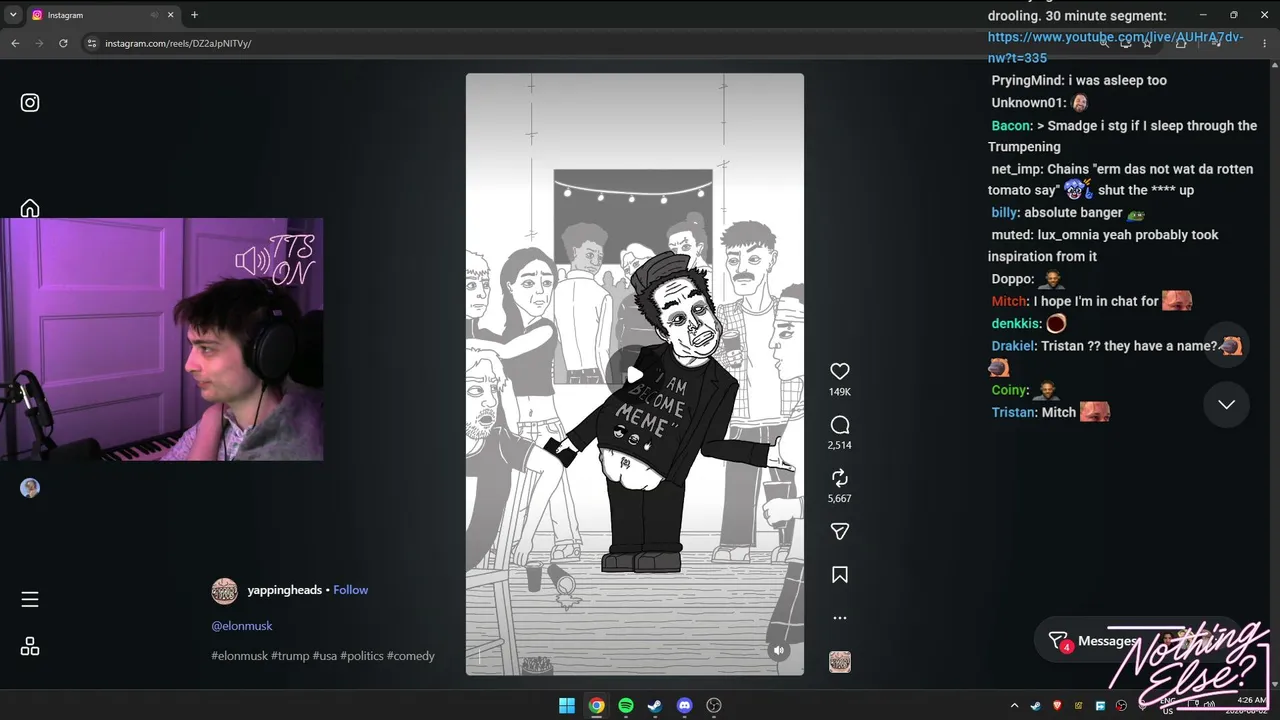Share the reel with the paper-plane icon
The height and width of the screenshot is (720, 1280).
tap(840, 531)
